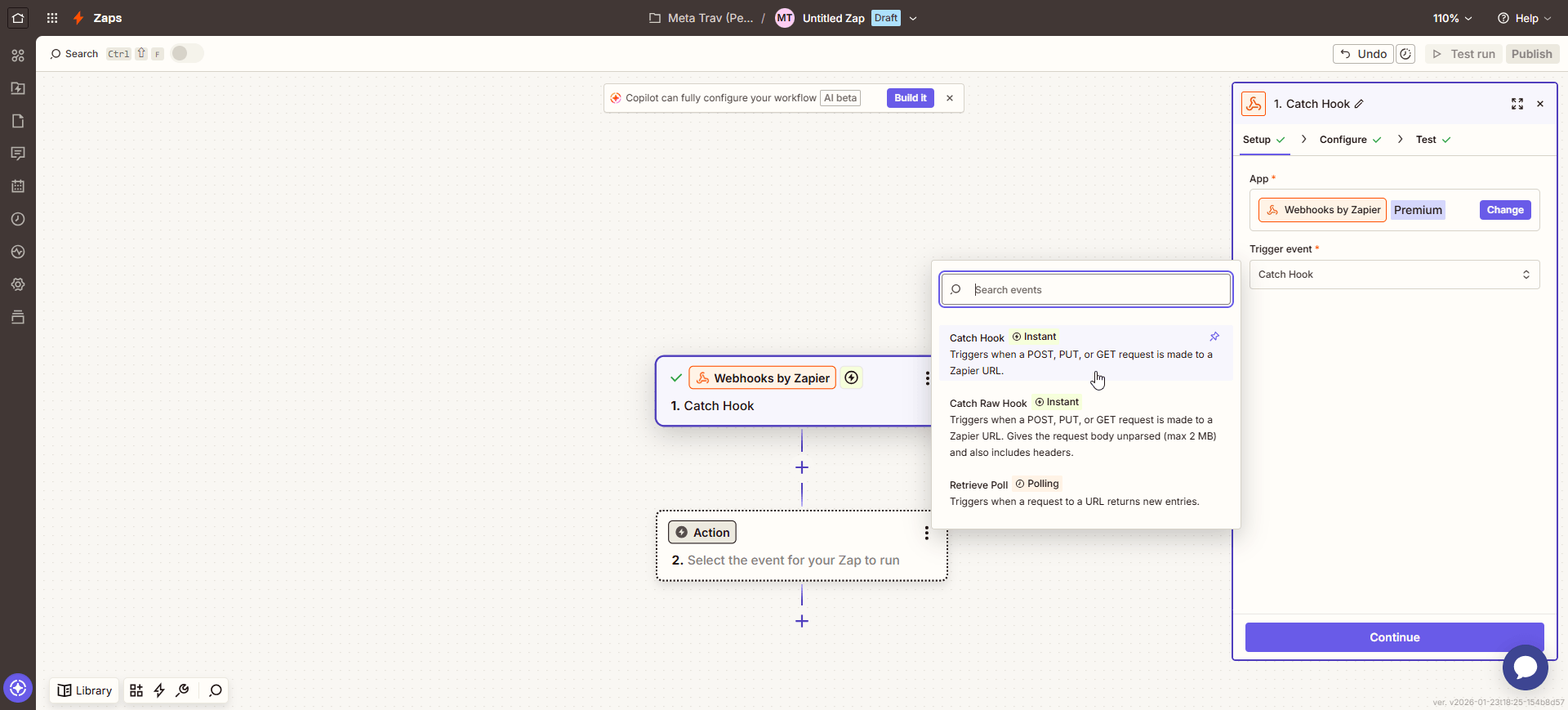Click the wrench search tool in bottom toolbar
1568x710 pixels.
click(183, 690)
